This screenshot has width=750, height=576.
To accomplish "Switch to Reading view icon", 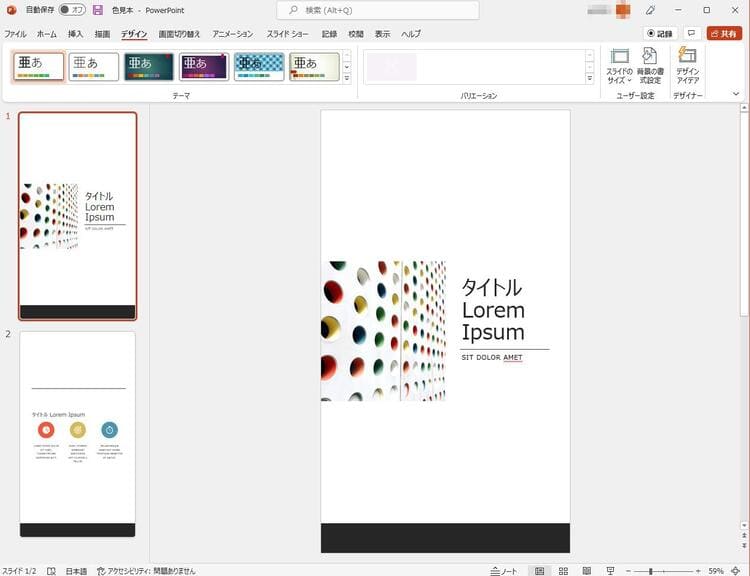I will 587,571.
